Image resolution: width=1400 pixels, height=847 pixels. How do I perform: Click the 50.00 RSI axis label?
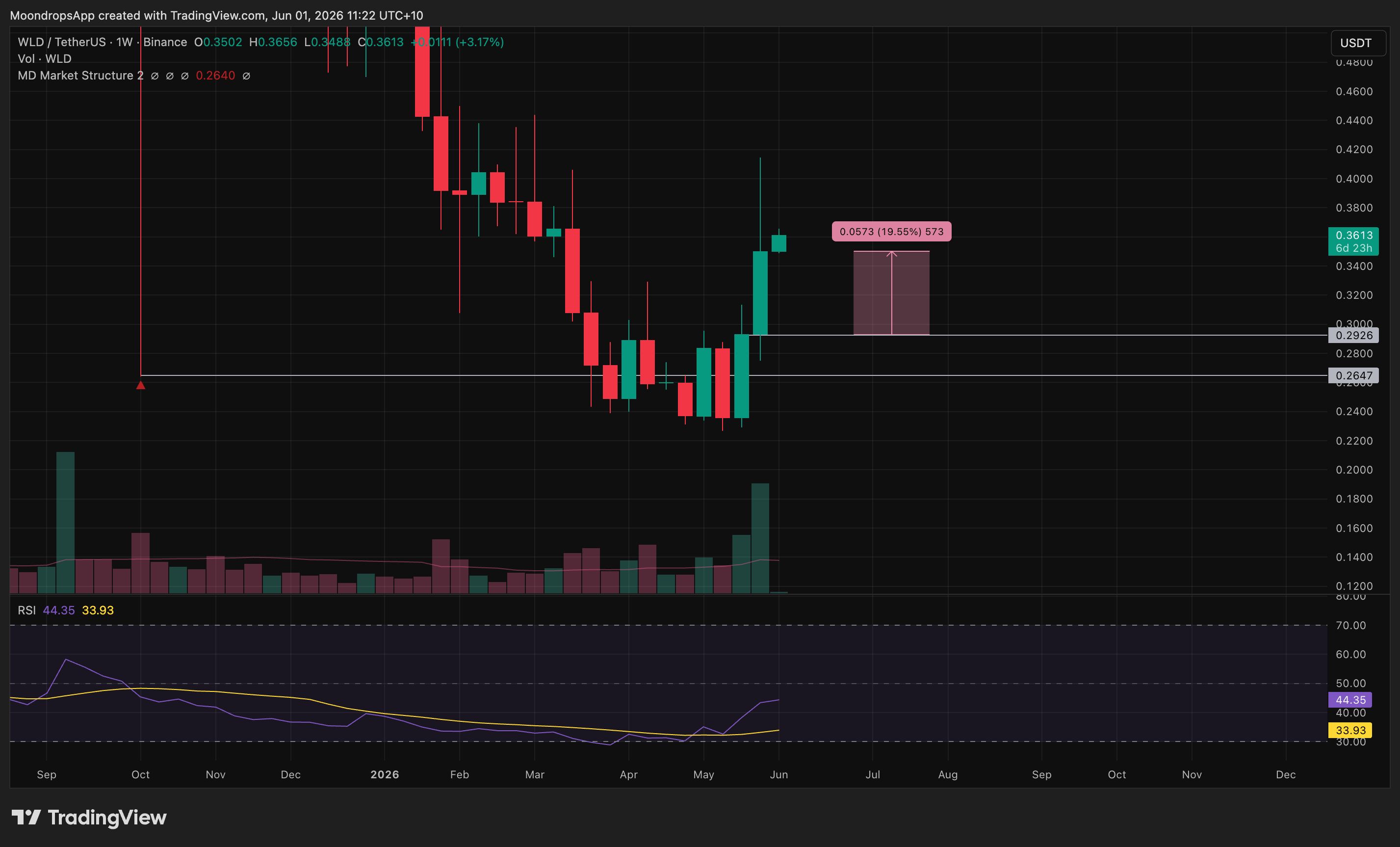1351,683
